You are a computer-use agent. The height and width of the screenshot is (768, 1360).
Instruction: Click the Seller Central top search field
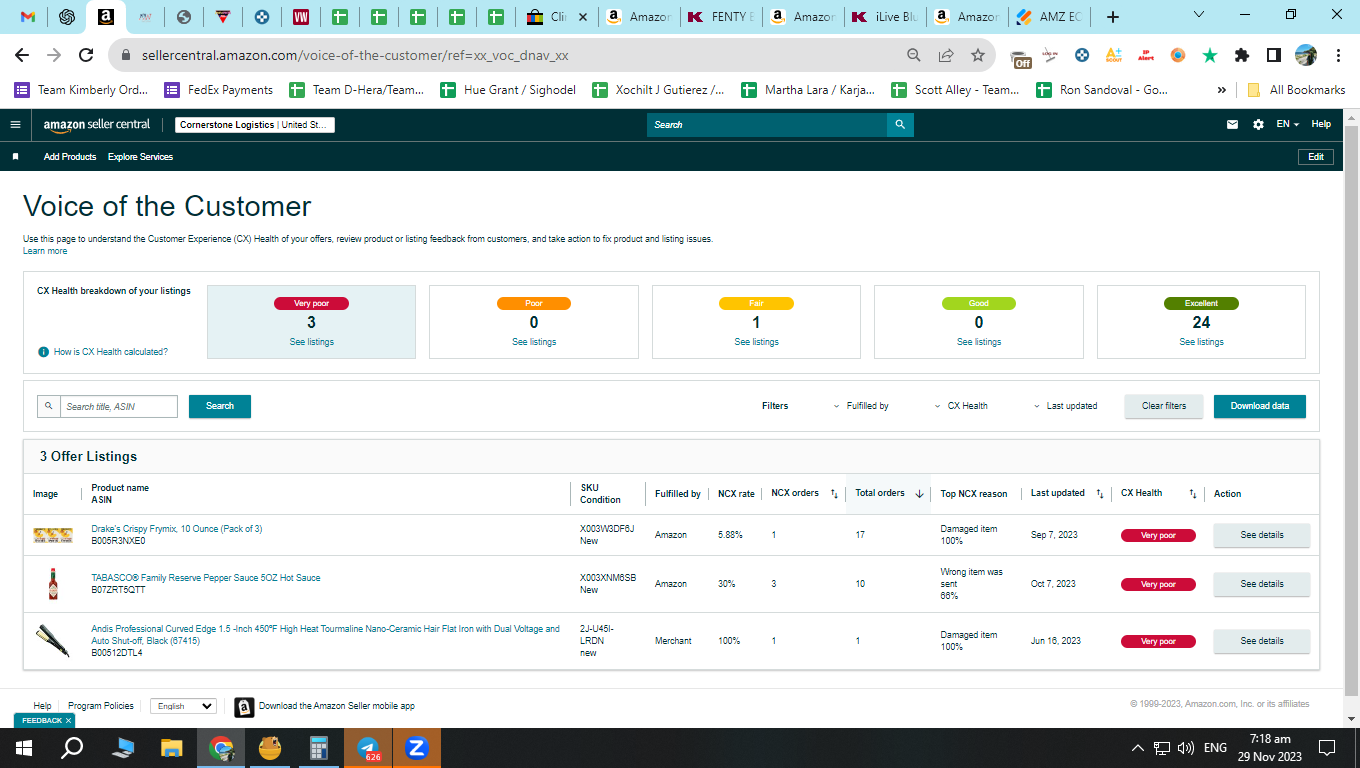[767, 125]
